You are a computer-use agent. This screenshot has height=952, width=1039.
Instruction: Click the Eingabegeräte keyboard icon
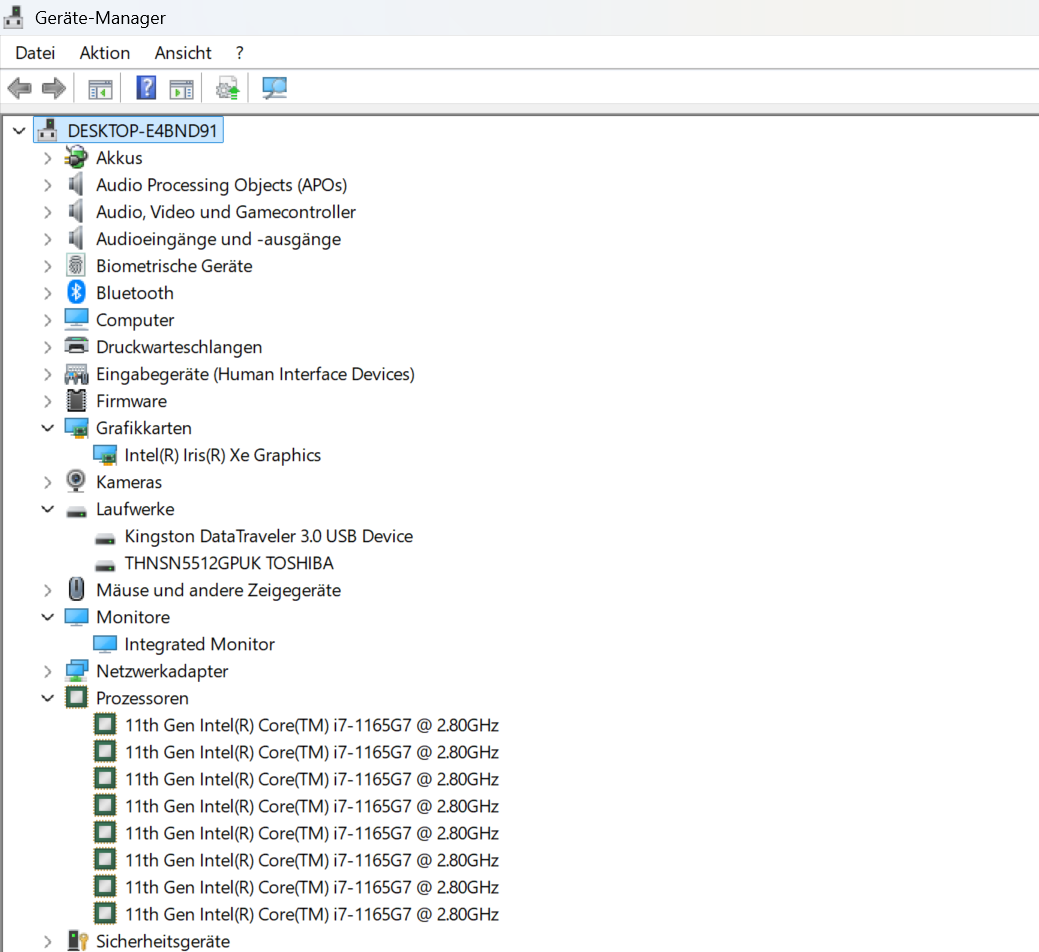point(76,374)
